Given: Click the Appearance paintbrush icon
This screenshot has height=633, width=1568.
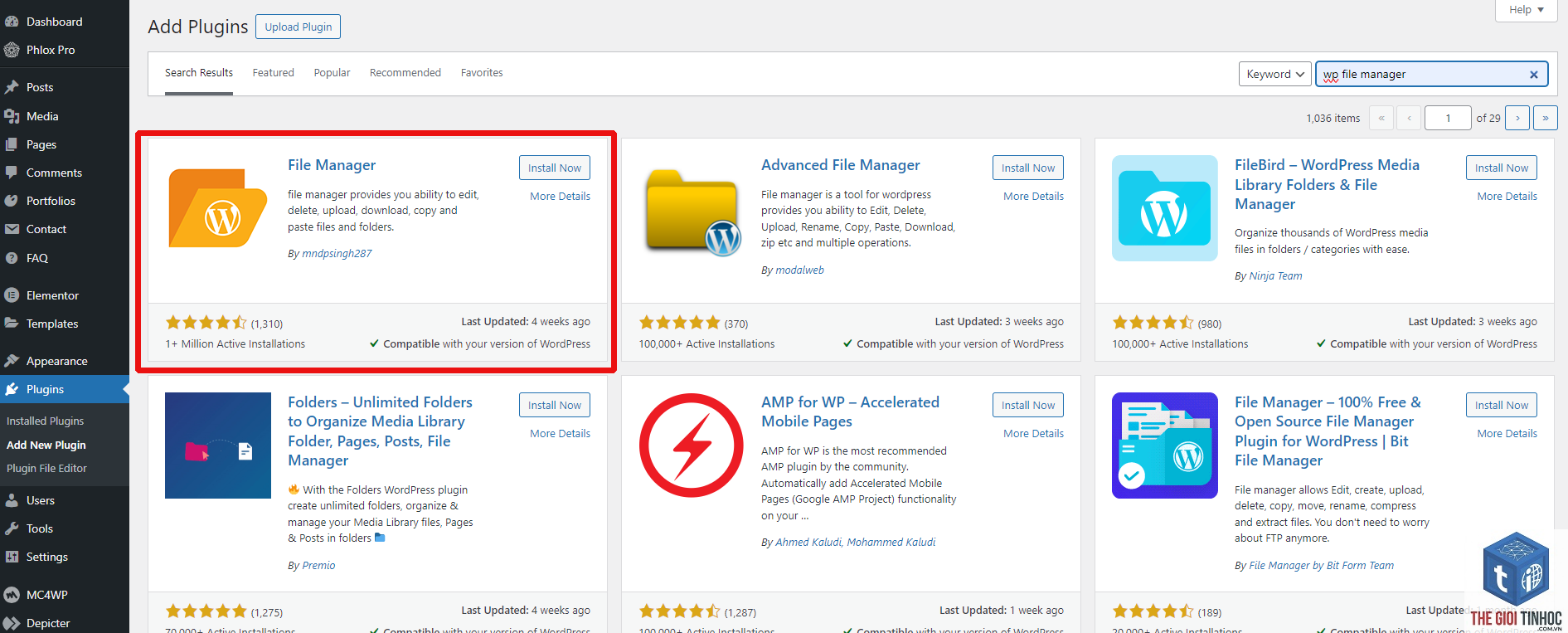Looking at the screenshot, I should [x=12, y=361].
